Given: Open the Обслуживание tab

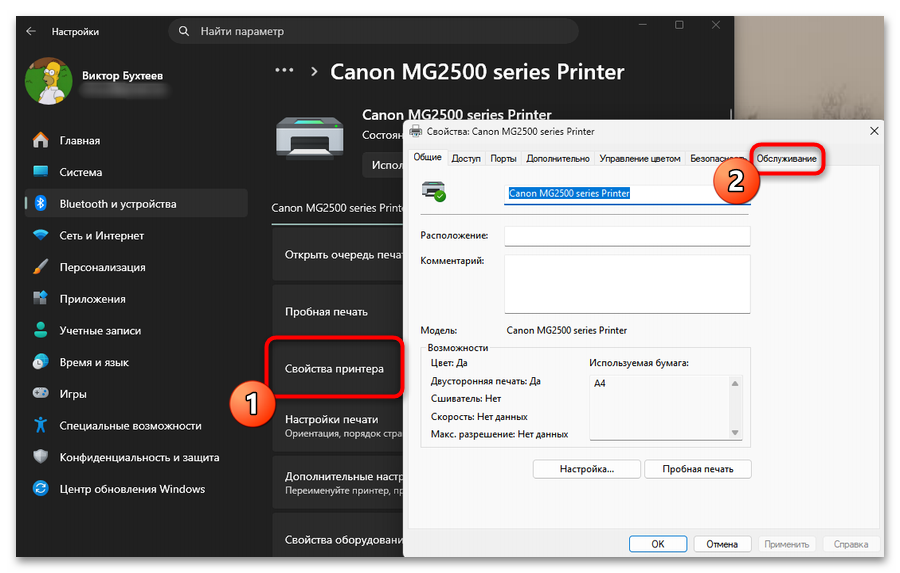Looking at the screenshot, I should [786, 158].
